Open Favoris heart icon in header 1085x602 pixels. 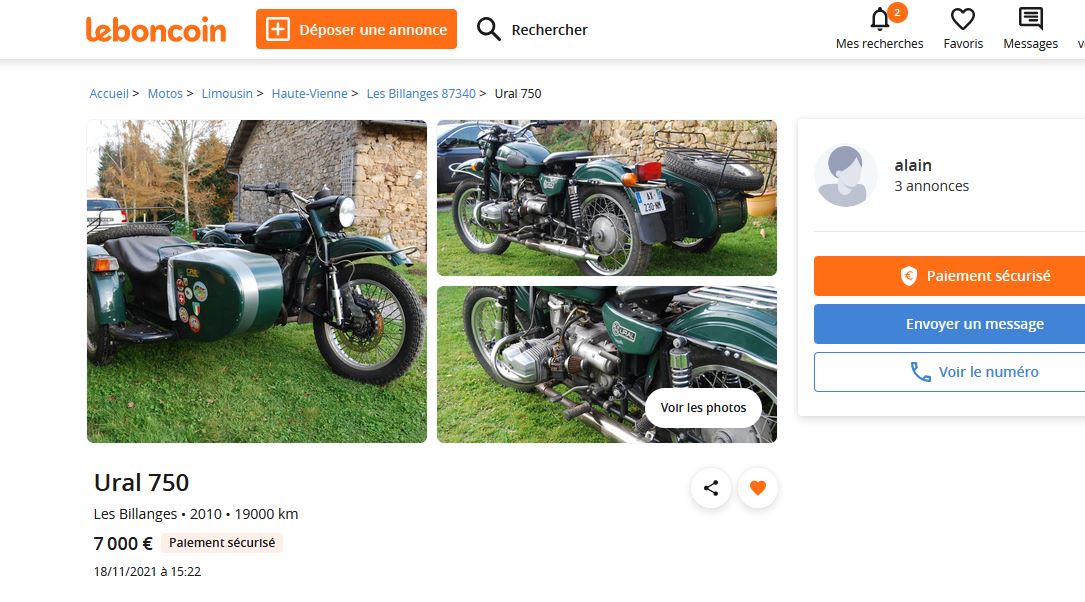(963, 20)
